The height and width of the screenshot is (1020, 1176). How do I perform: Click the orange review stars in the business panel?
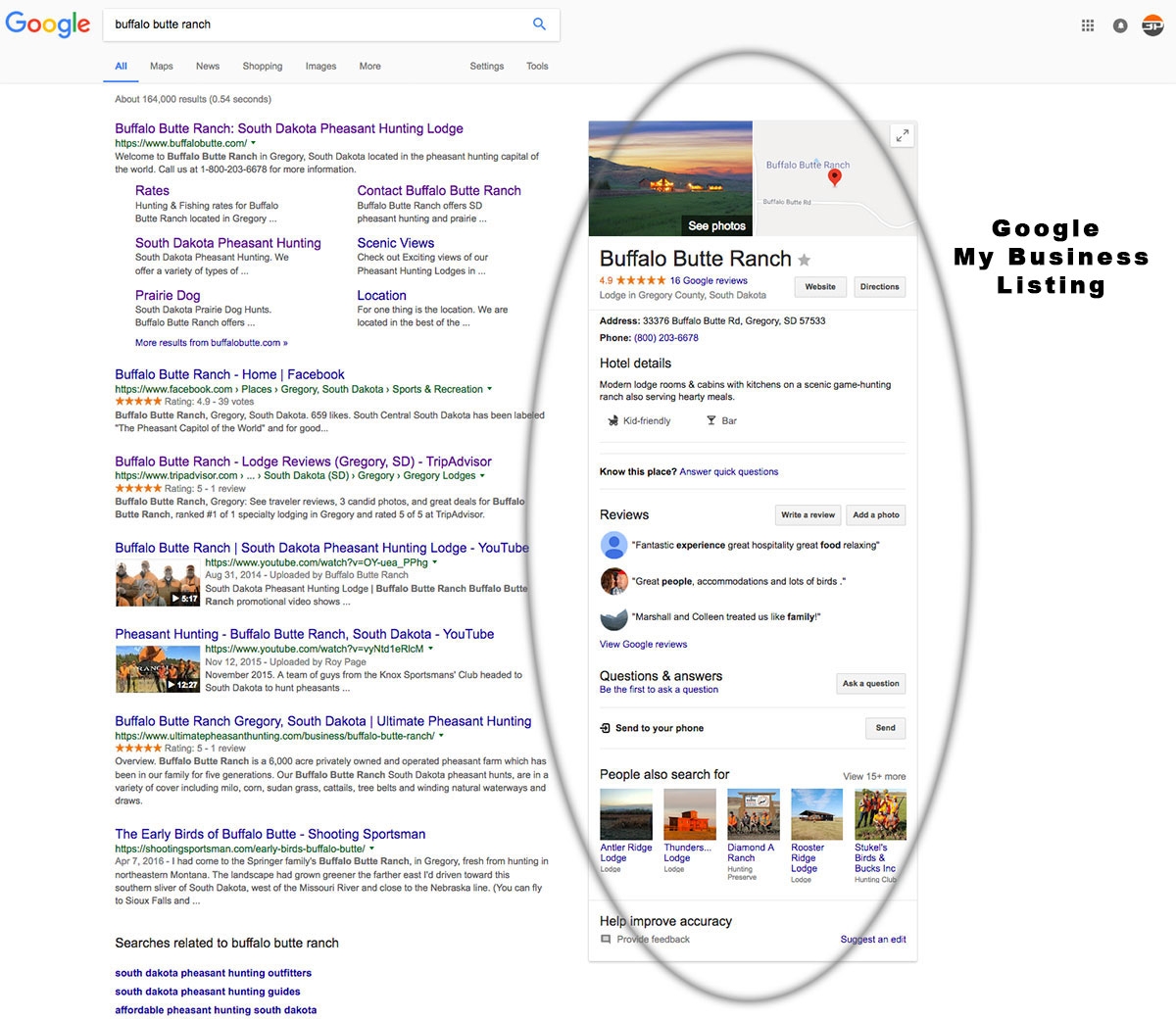(641, 280)
